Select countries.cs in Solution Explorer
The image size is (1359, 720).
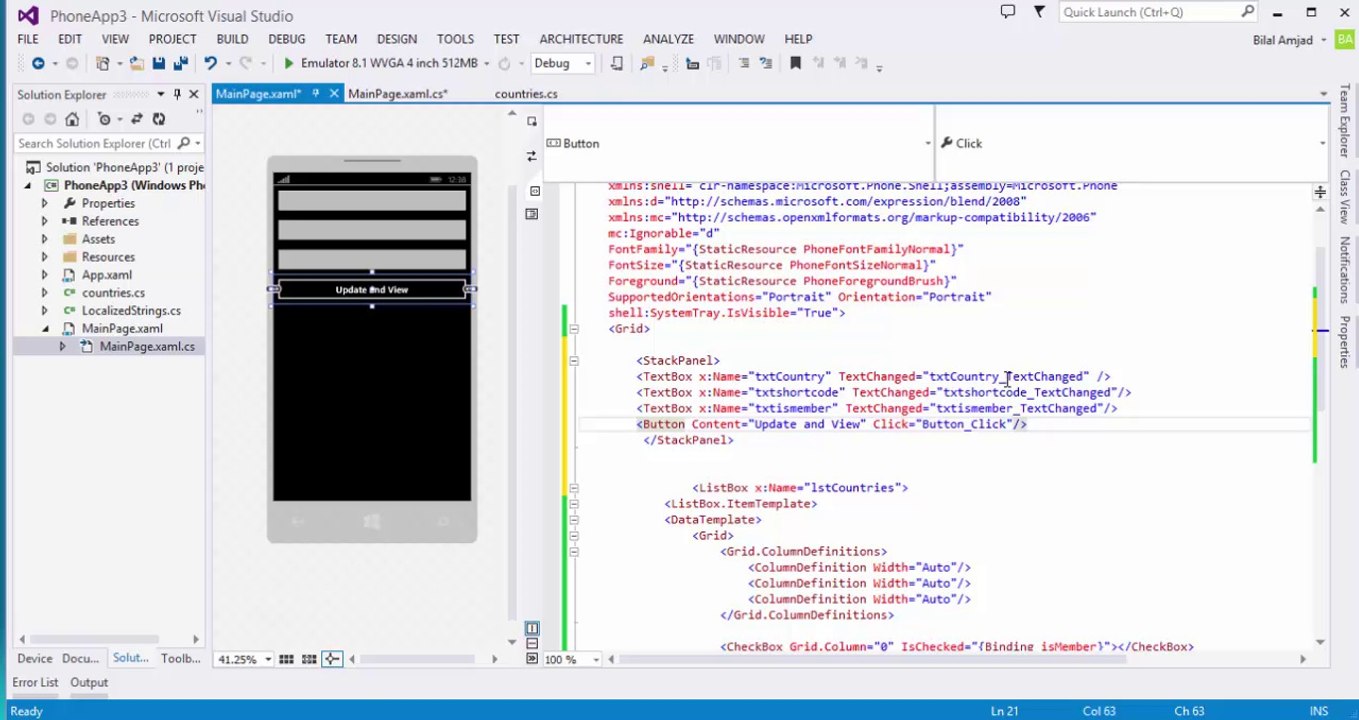pyautogui.click(x=113, y=293)
